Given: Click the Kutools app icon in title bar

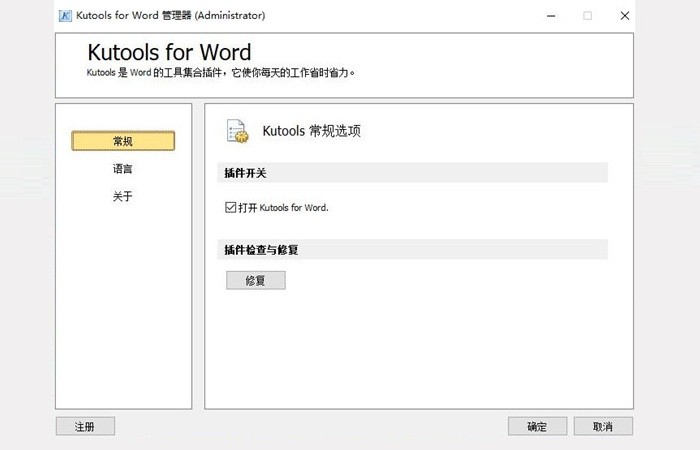Looking at the screenshot, I should 65,15.
